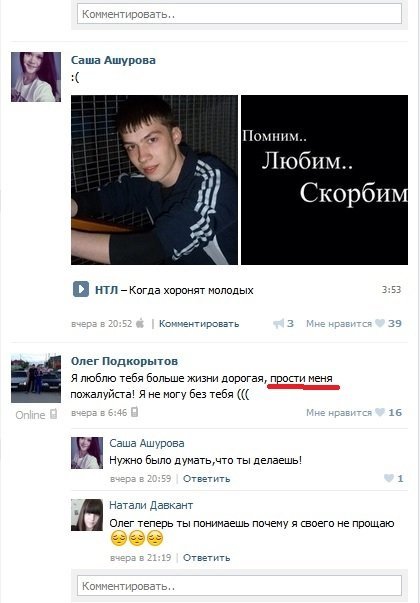Like Олег Подкорытов's post heart icon

[380, 412]
